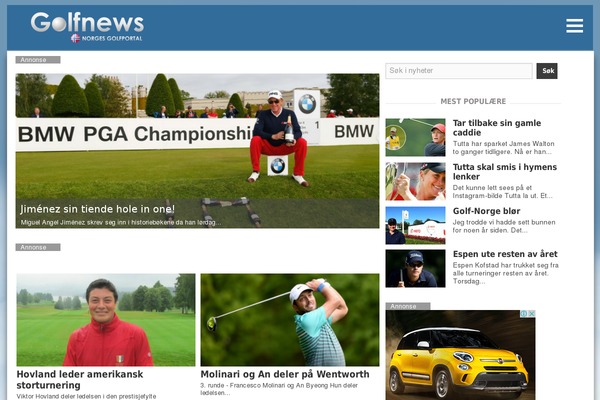This screenshot has width=600, height=400.
Task: Click the Annonse label above car advertisement
Action: tap(408, 306)
